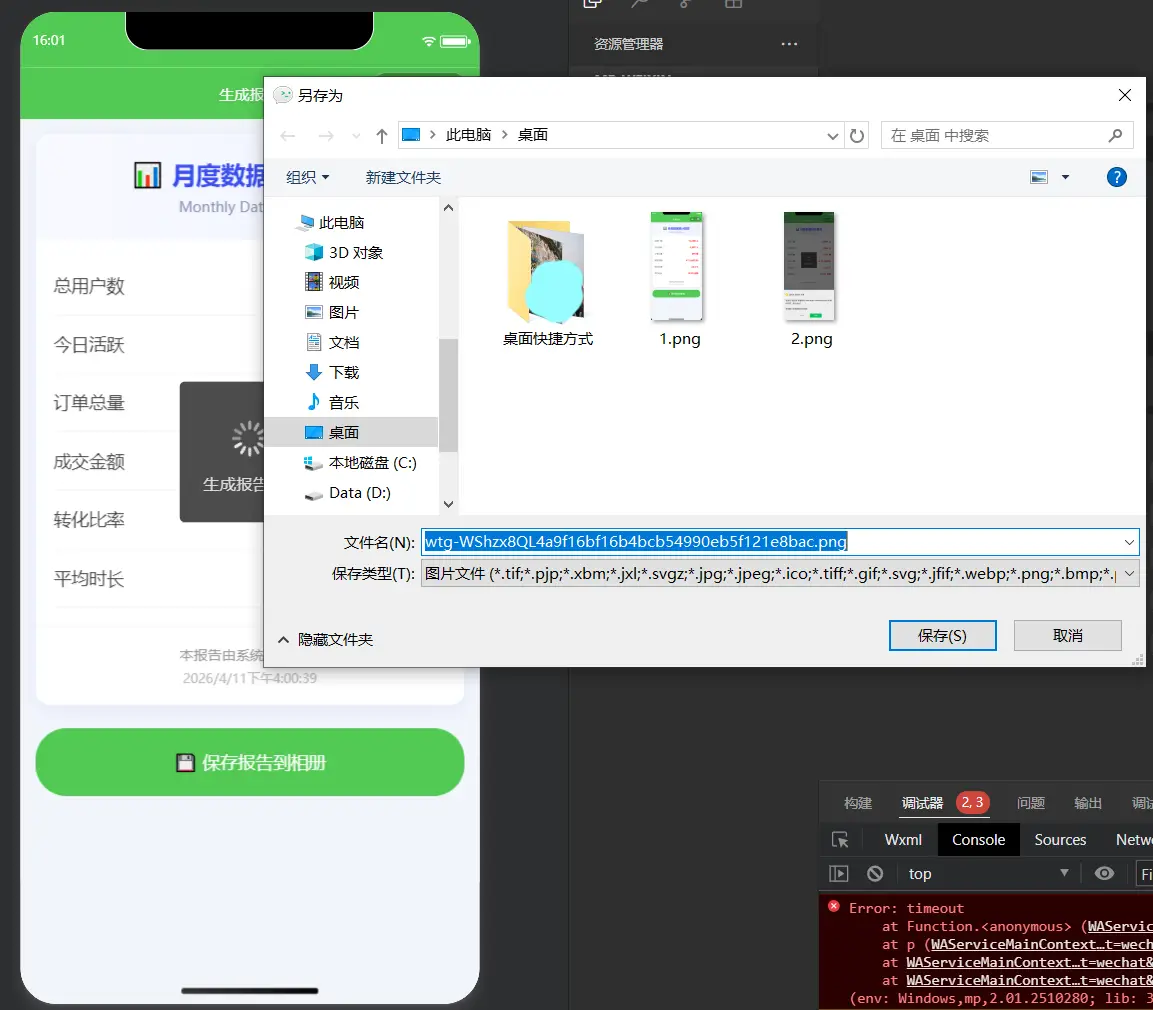Image resolution: width=1153 pixels, height=1010 pixels.
Task: Click the change view layout icon
Action: pyautogui.click(x=1040, y=177)
